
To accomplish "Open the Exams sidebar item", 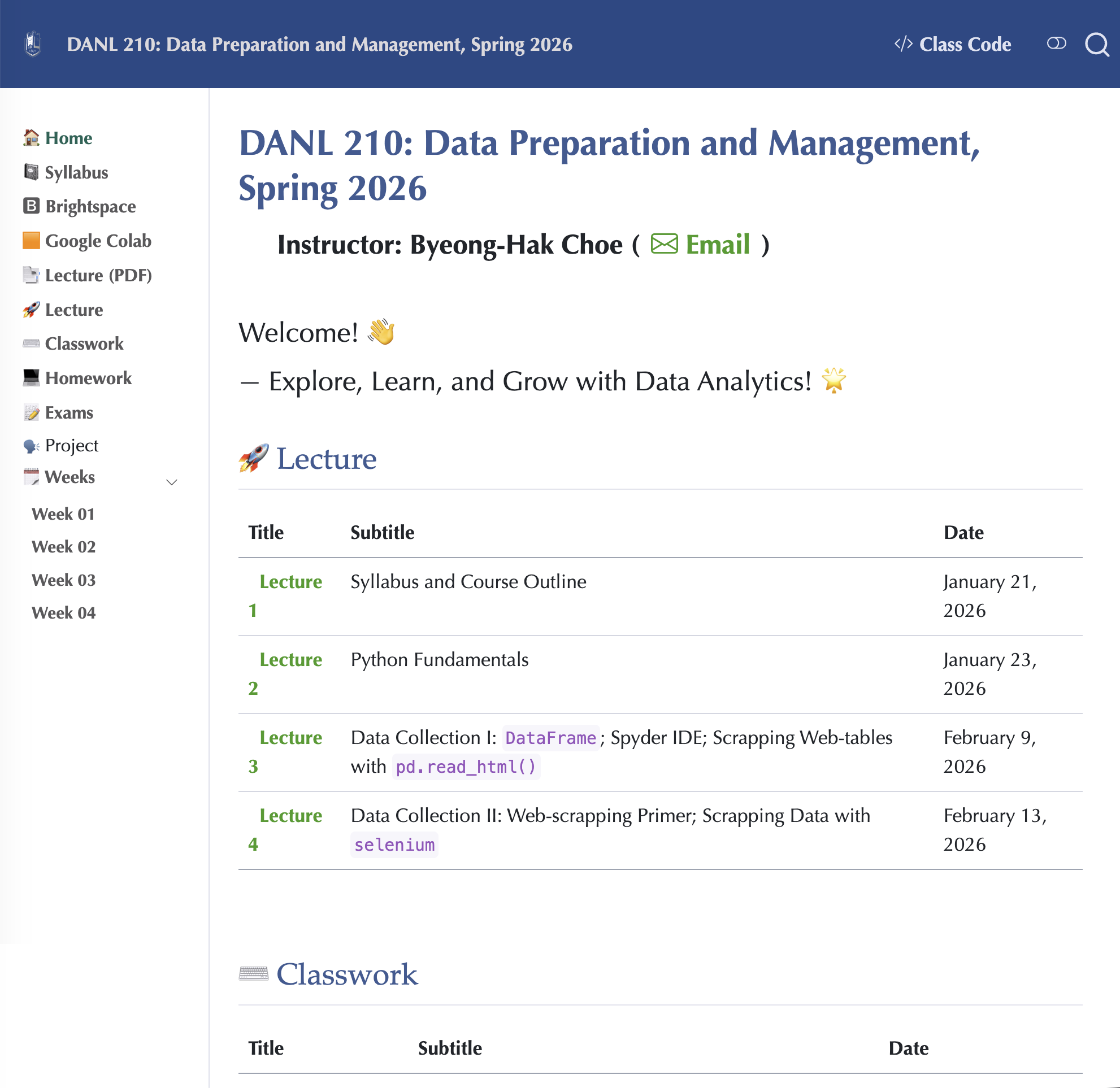I will (x=68, y=412).
